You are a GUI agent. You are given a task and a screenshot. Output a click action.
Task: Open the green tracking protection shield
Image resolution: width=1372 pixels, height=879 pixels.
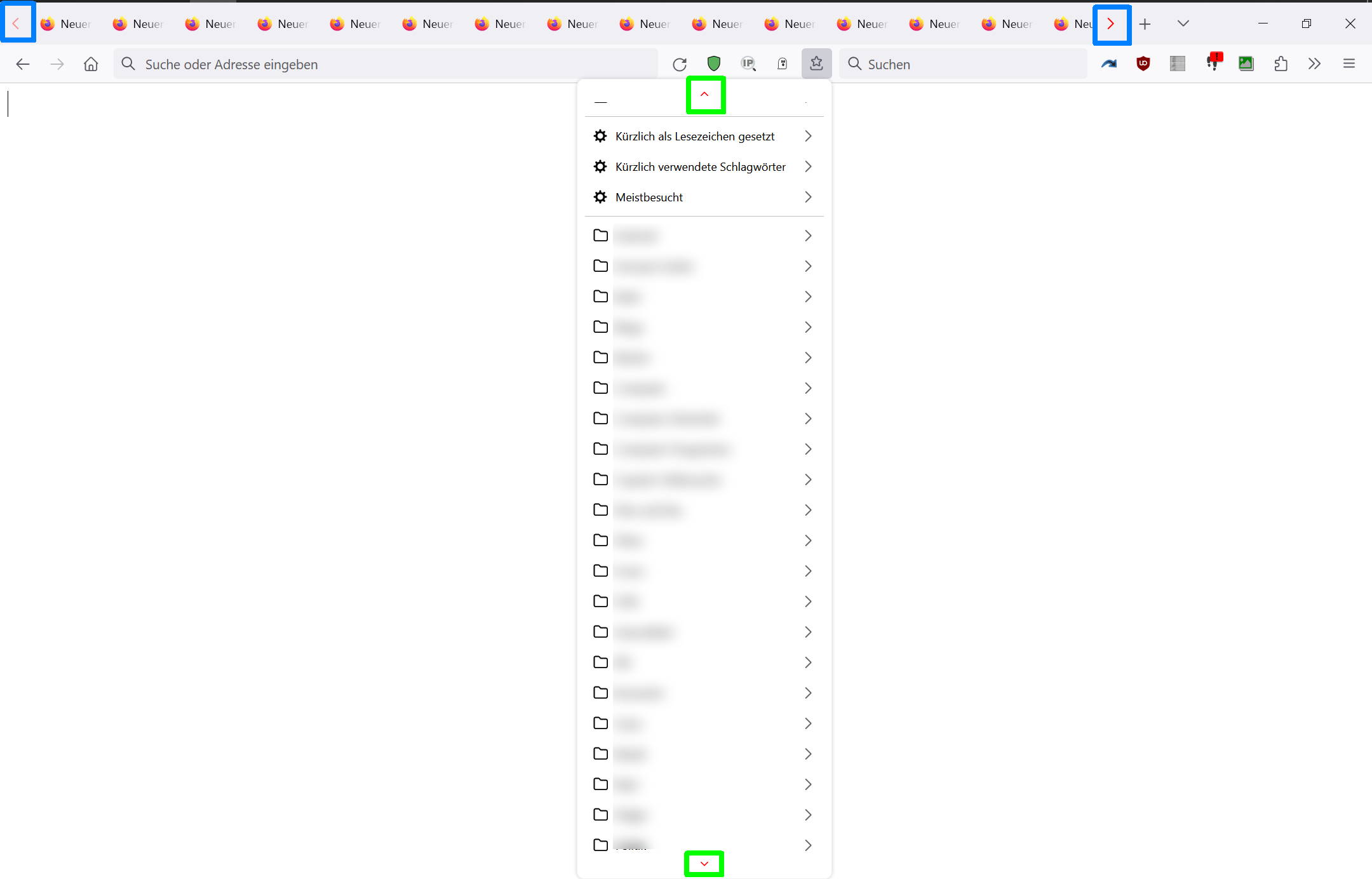[x=714, y=64]
